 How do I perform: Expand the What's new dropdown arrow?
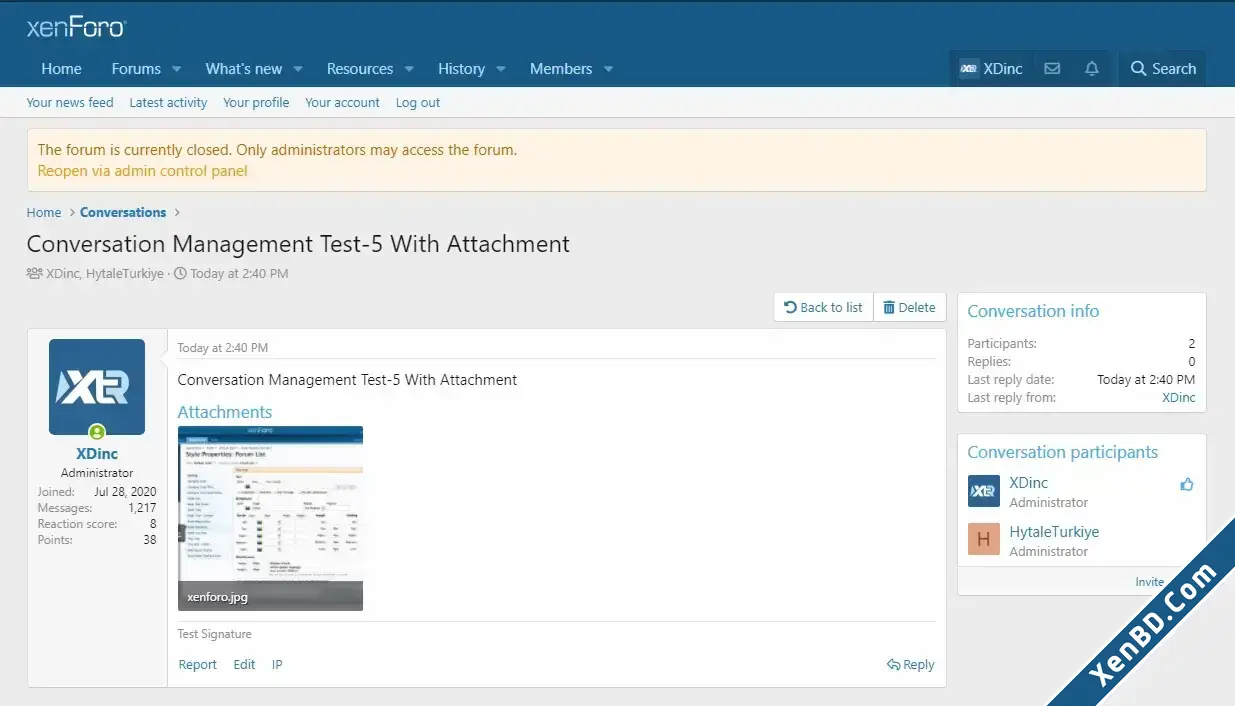298,69
